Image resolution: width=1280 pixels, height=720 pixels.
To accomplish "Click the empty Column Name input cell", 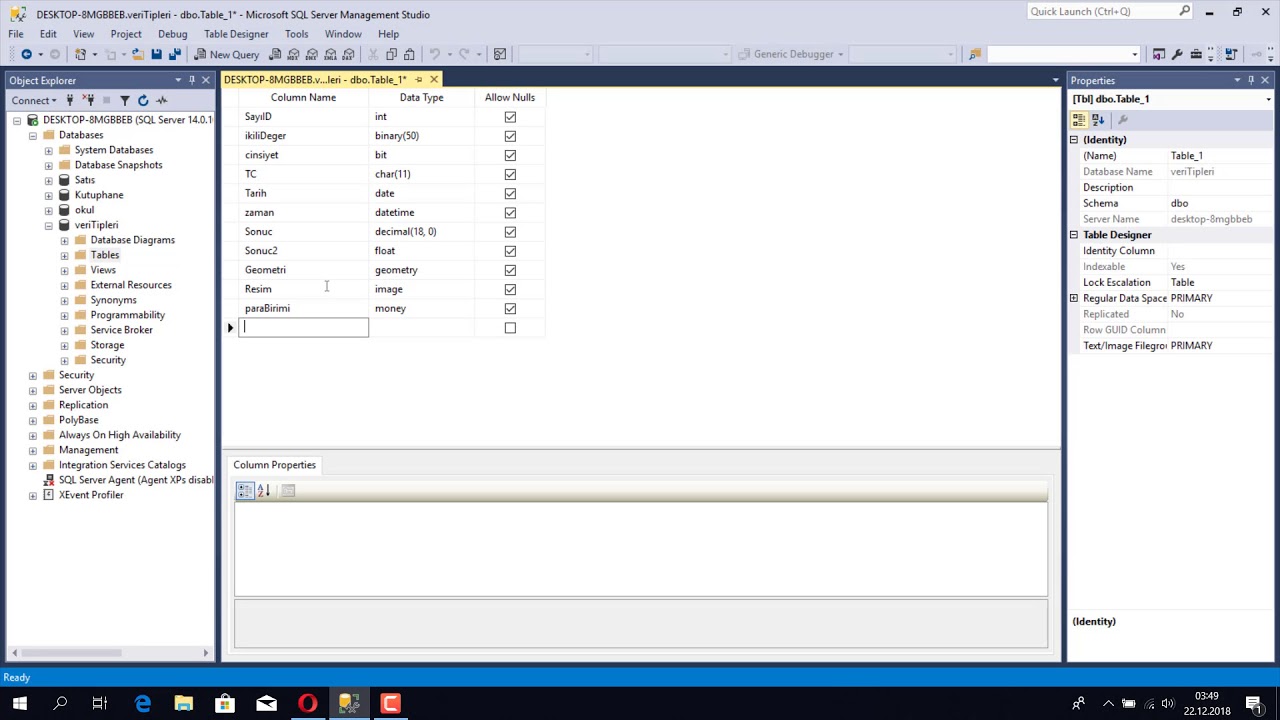I will coord(304,327).
